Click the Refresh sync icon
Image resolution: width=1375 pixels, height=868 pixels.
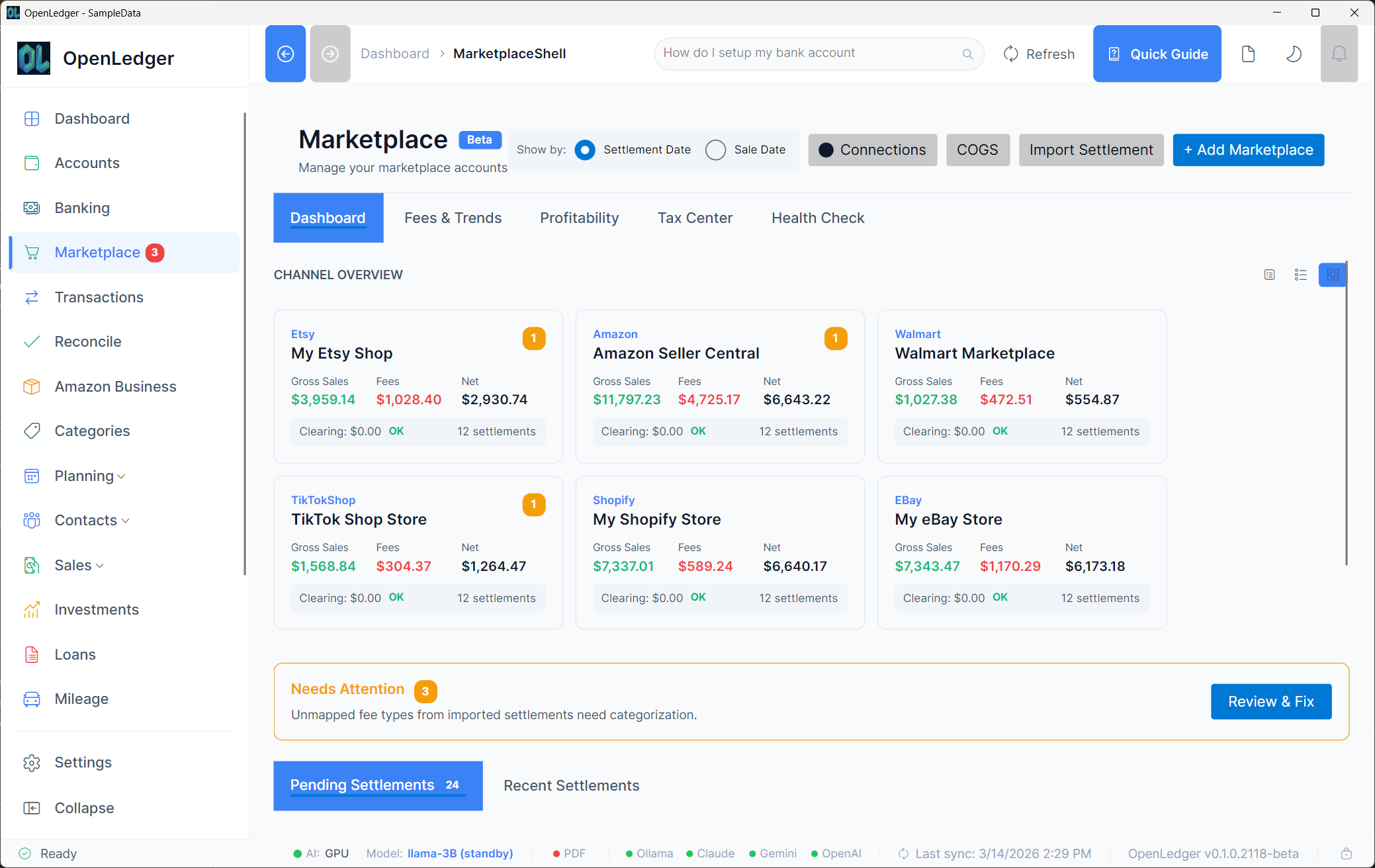pos(1010,54)
